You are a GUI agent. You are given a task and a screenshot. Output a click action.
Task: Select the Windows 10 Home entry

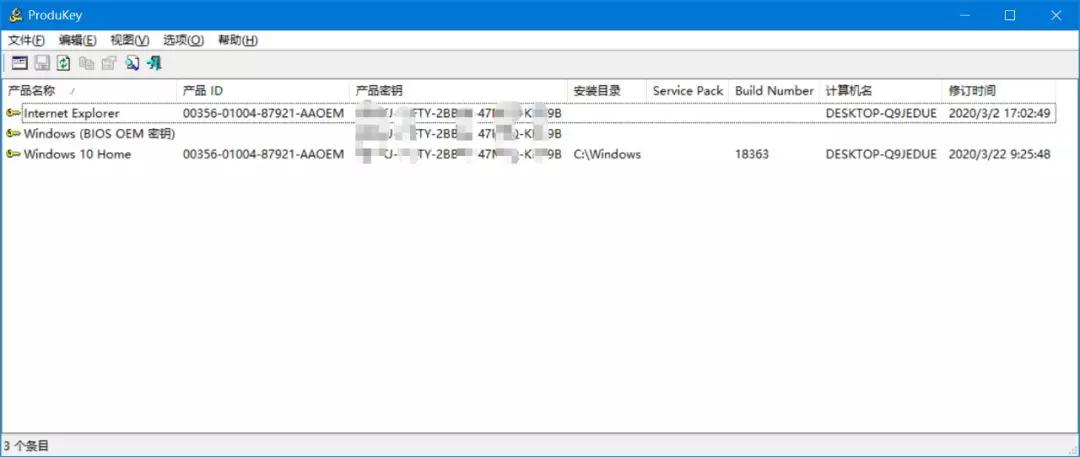[77, 154]
